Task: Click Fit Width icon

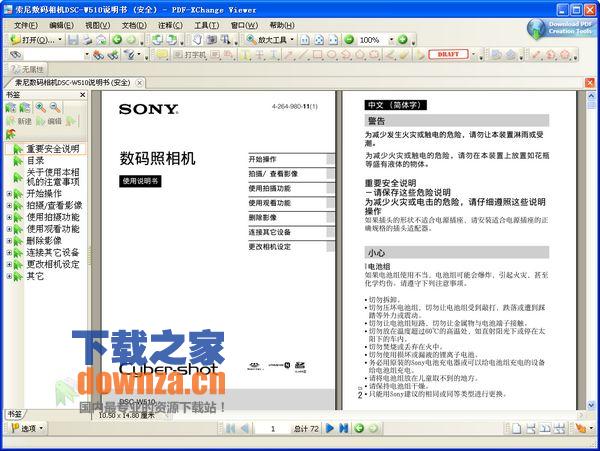Action: (333, 40)
